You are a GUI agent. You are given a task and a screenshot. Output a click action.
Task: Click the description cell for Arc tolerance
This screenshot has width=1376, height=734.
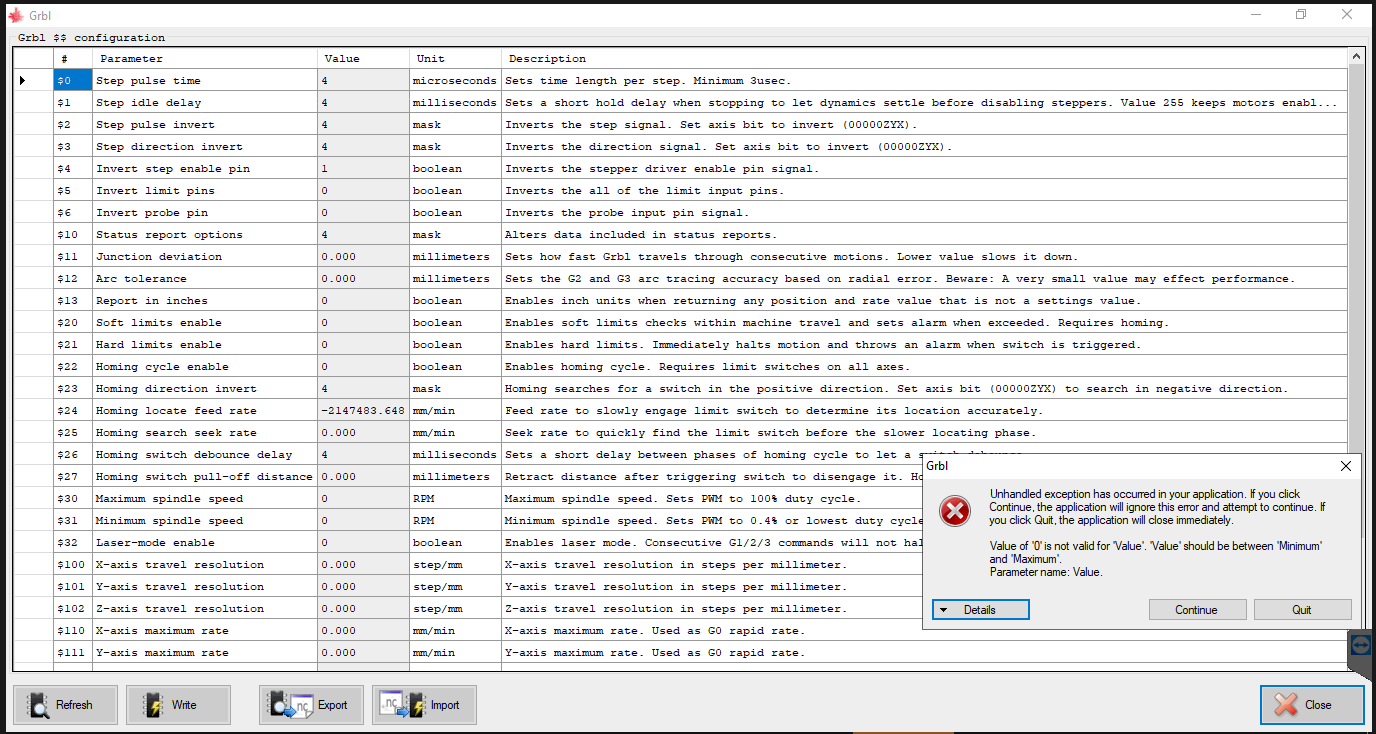[x=925, y=279]
